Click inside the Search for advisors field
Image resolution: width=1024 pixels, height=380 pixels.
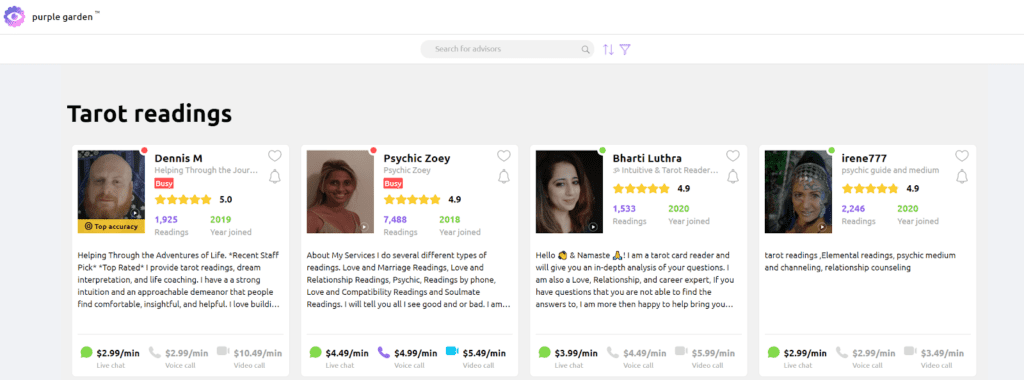pos(507,50)
